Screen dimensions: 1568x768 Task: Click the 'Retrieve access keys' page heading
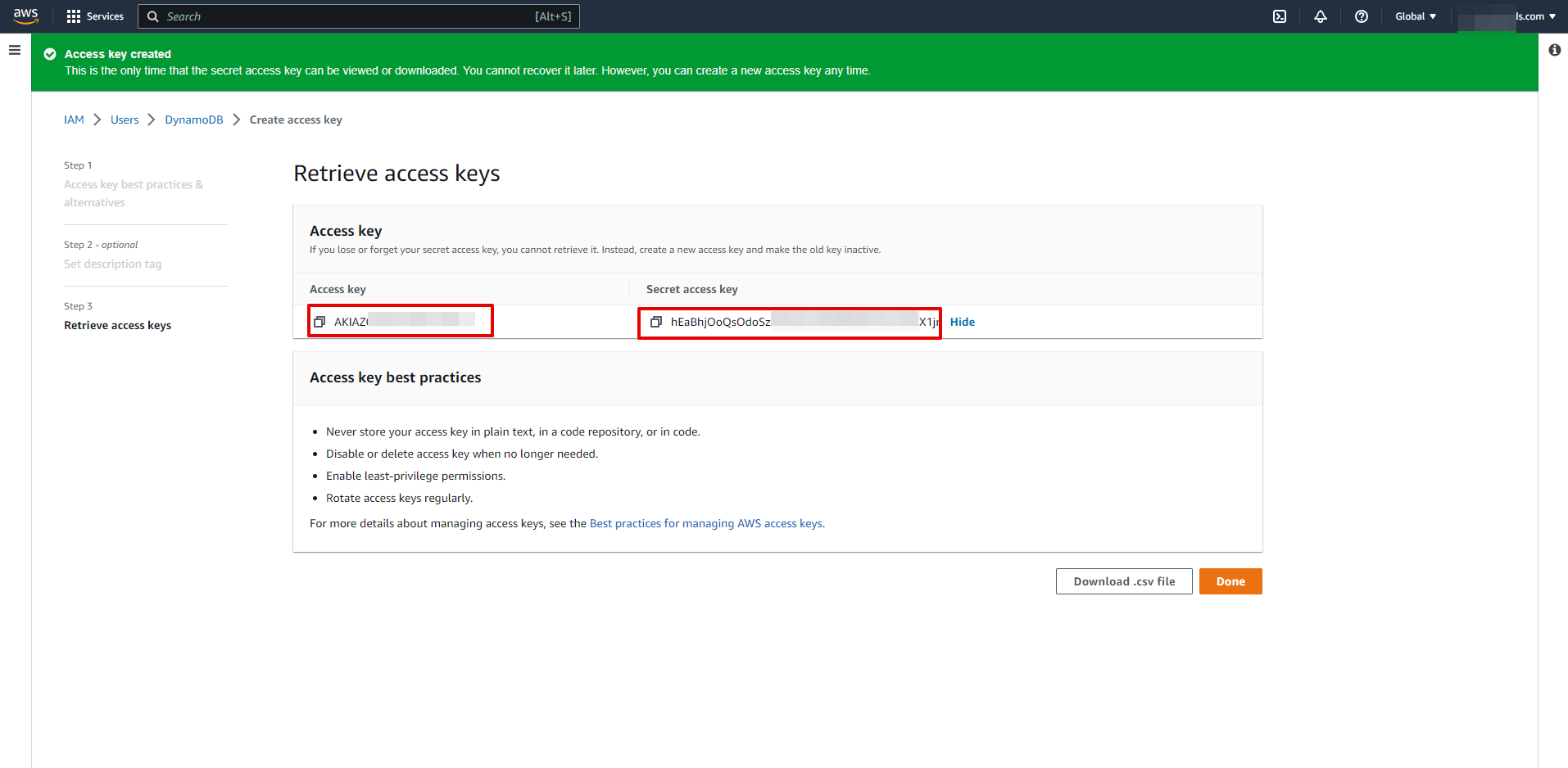tap(397, 174)
